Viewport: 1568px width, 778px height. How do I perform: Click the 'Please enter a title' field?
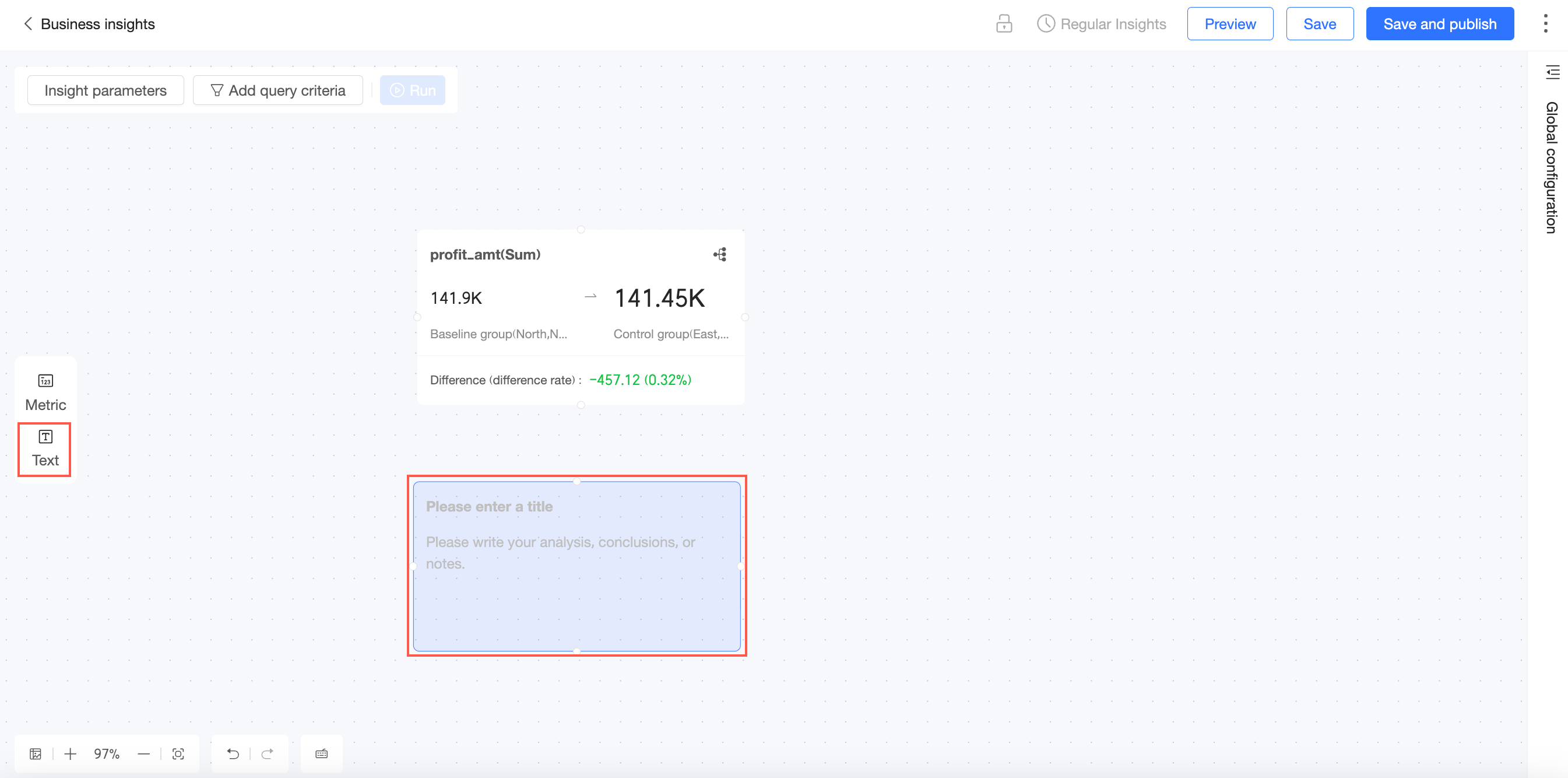[x=490, y=506]
